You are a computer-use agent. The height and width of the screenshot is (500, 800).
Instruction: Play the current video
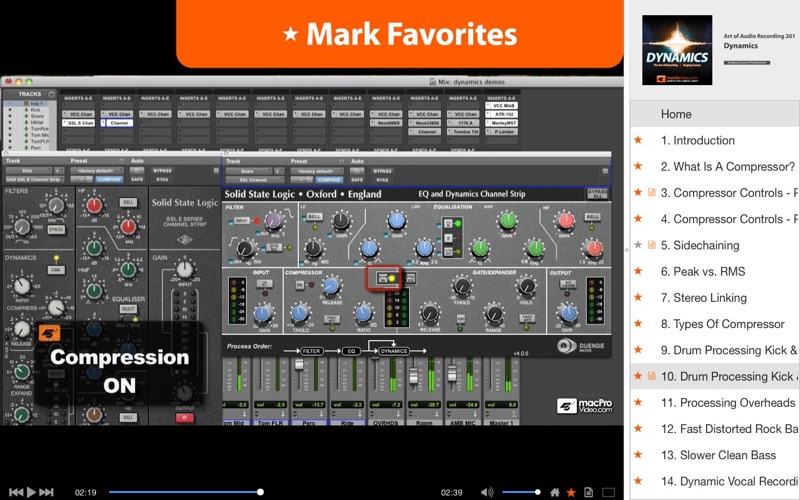(x=31, y=492)
